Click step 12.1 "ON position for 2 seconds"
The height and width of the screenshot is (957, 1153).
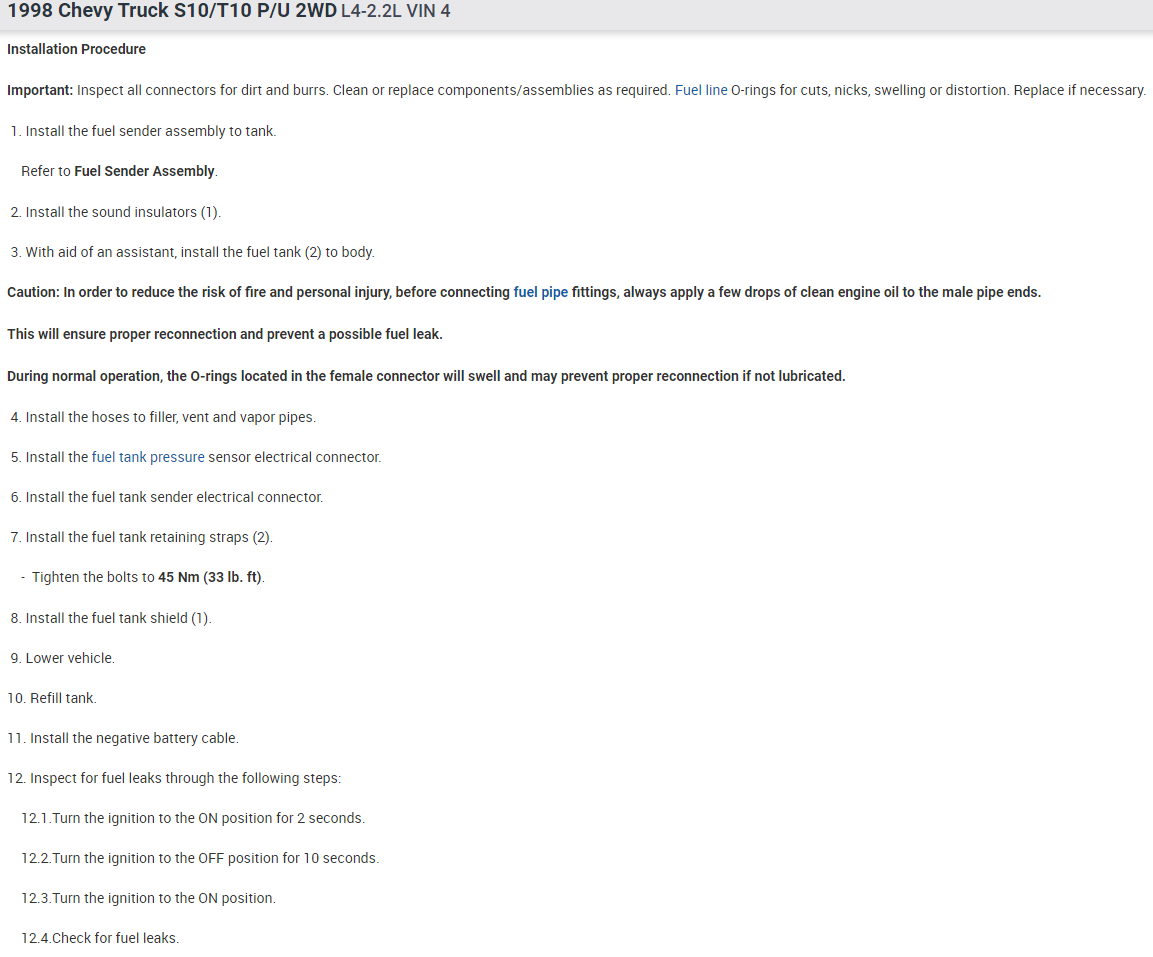click(282, 819)
